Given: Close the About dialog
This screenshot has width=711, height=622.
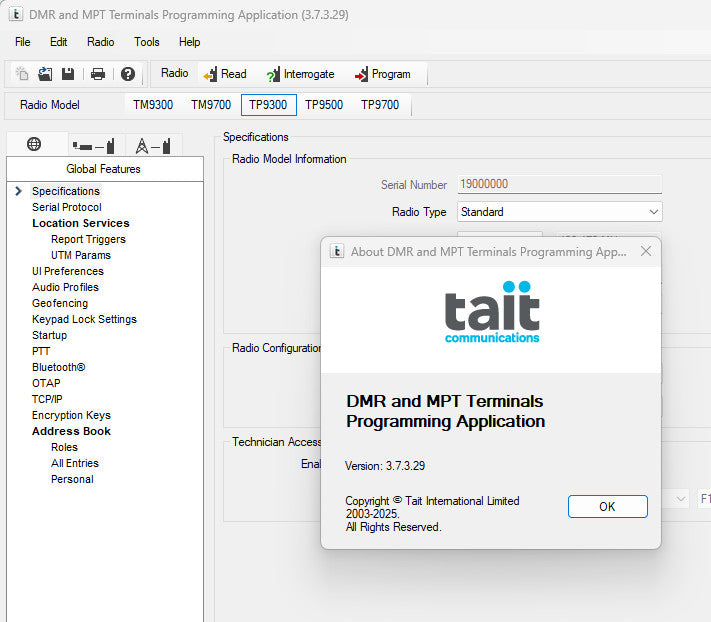Looking at the screenshot, I should 646,251.
